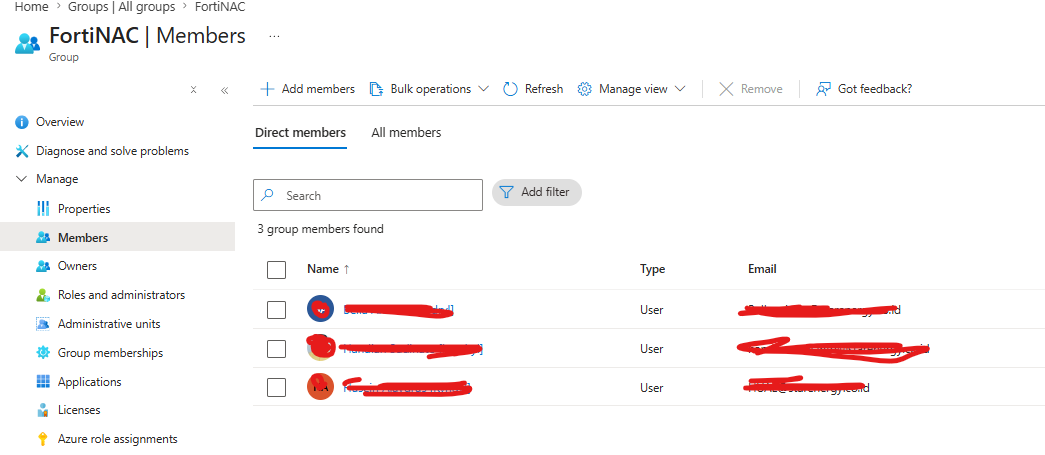Click the Overview info icon

pyautogui.click(x=22, y=123)
